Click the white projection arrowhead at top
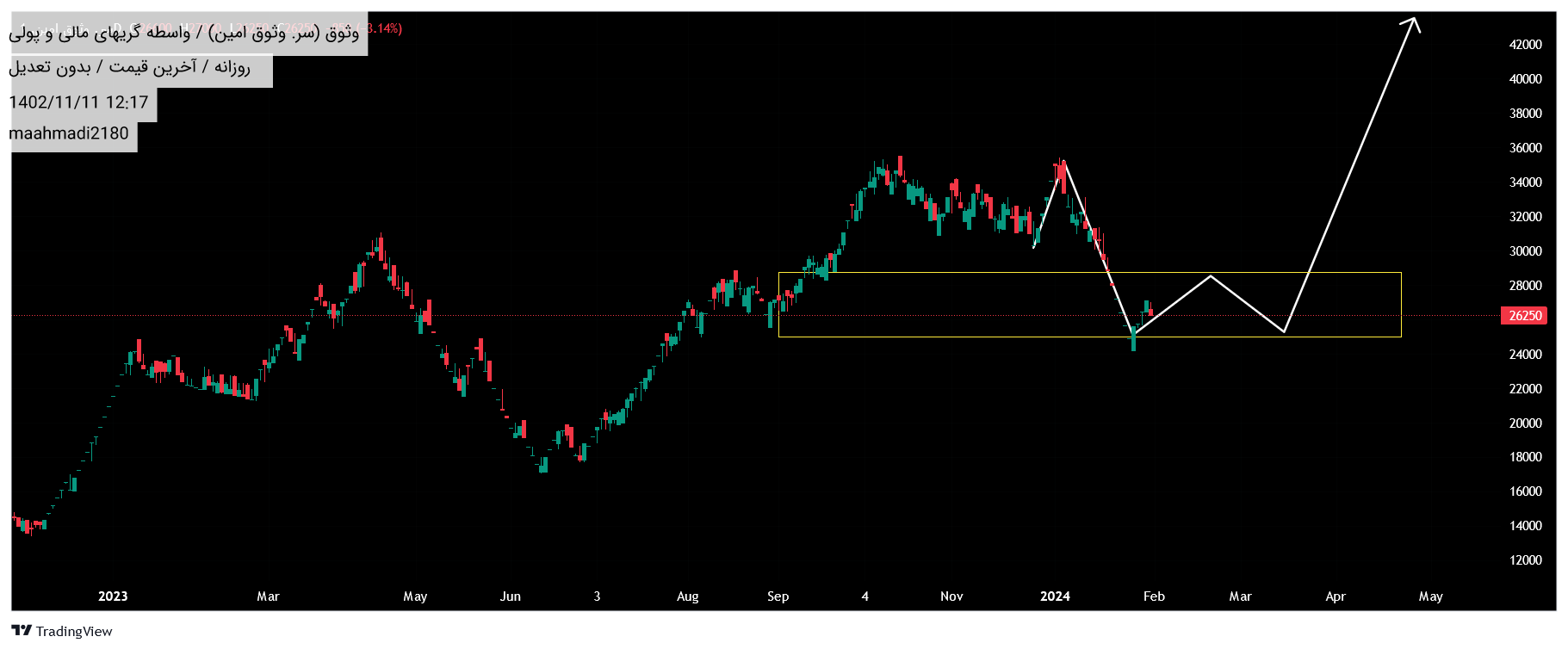This screenshot has width=1568, height=649. point(1412,23)
